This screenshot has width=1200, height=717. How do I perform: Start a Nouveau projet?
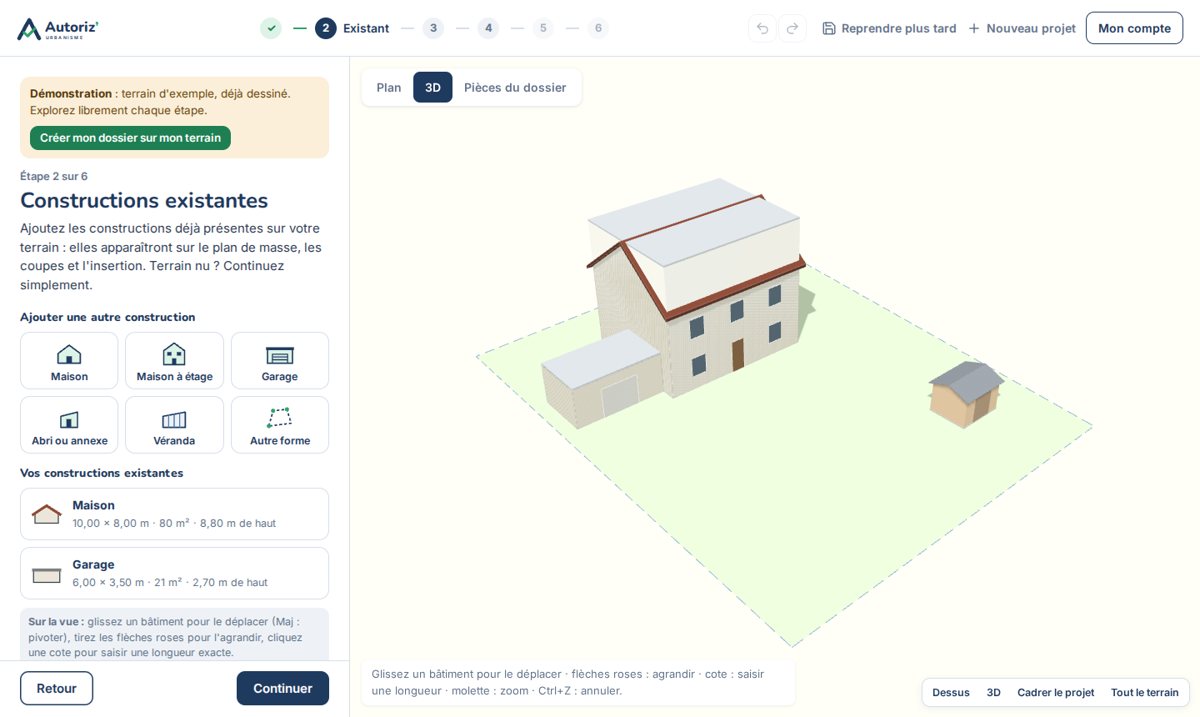pos(1022,28)
